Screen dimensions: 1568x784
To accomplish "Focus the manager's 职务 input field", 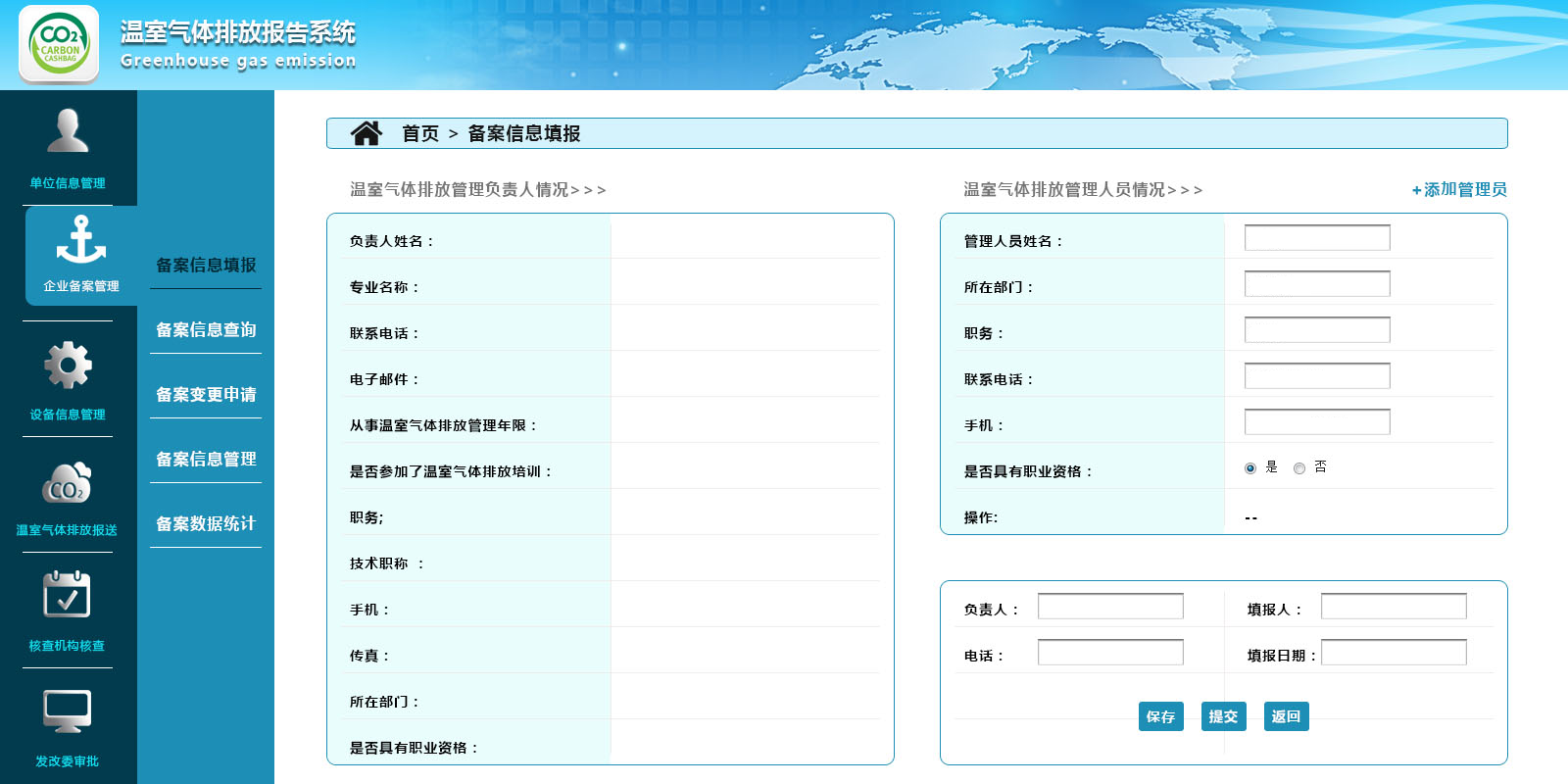I will pyautogui.click(x=1317, y=329).
